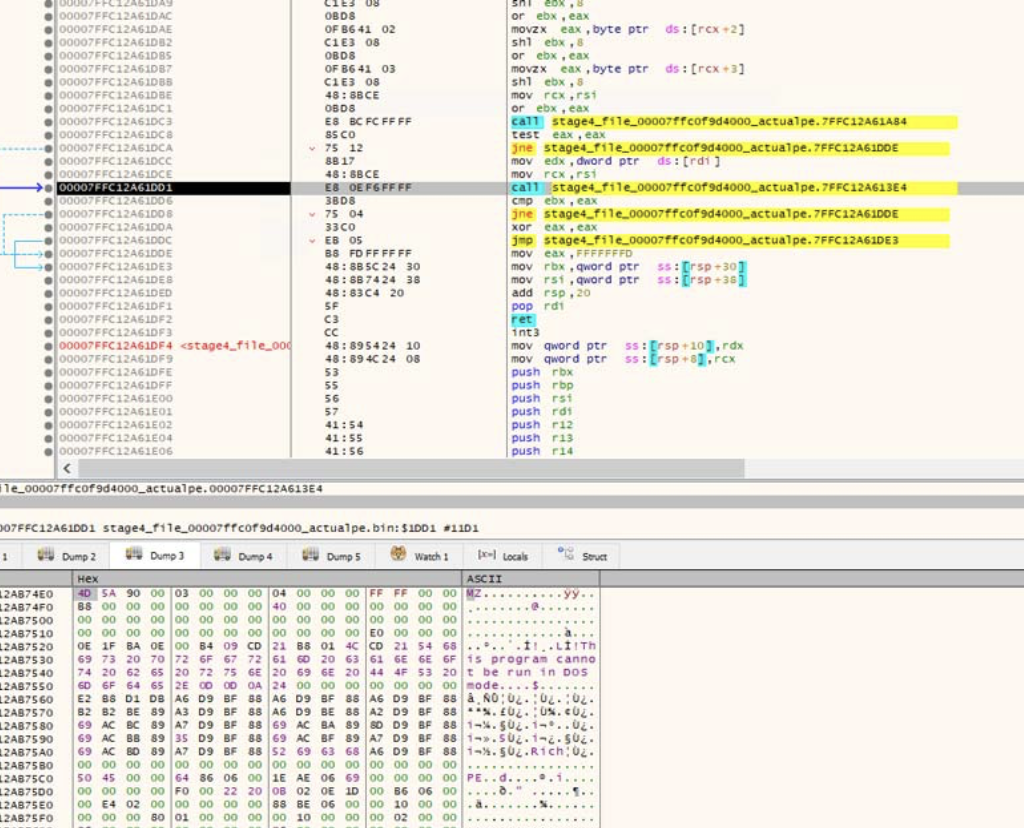Open the Dump 4 tab
This screenshot has height=828, width=1024.
coord(245,556)
